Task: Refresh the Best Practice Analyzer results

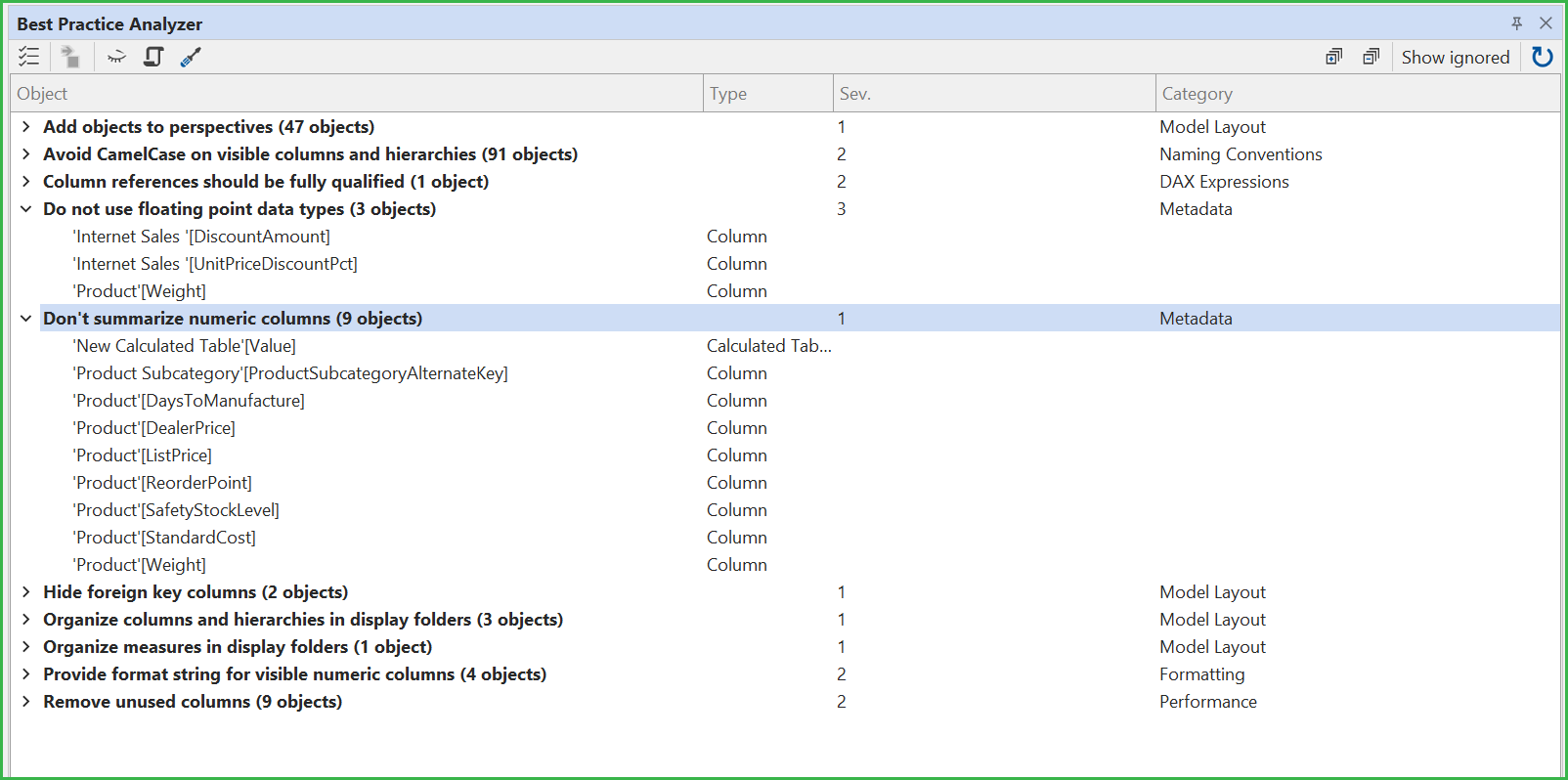Action: tap(1542, 57)
